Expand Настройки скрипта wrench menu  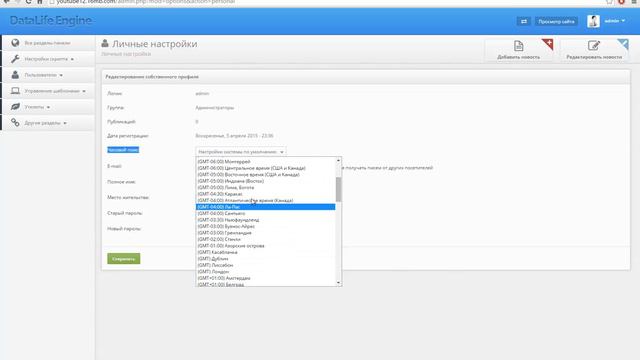click(48, 59)
